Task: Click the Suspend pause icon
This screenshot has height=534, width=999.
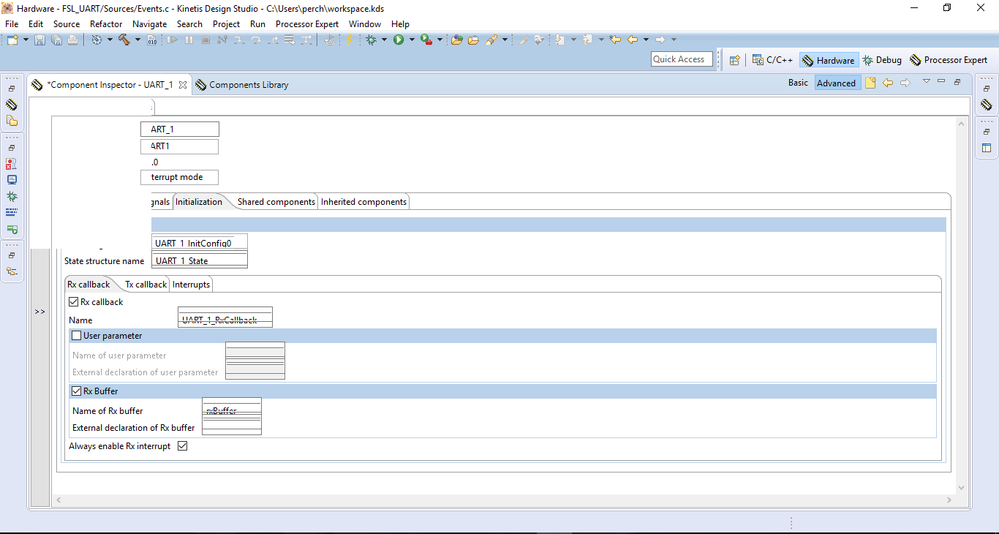Action: point(189,40)
